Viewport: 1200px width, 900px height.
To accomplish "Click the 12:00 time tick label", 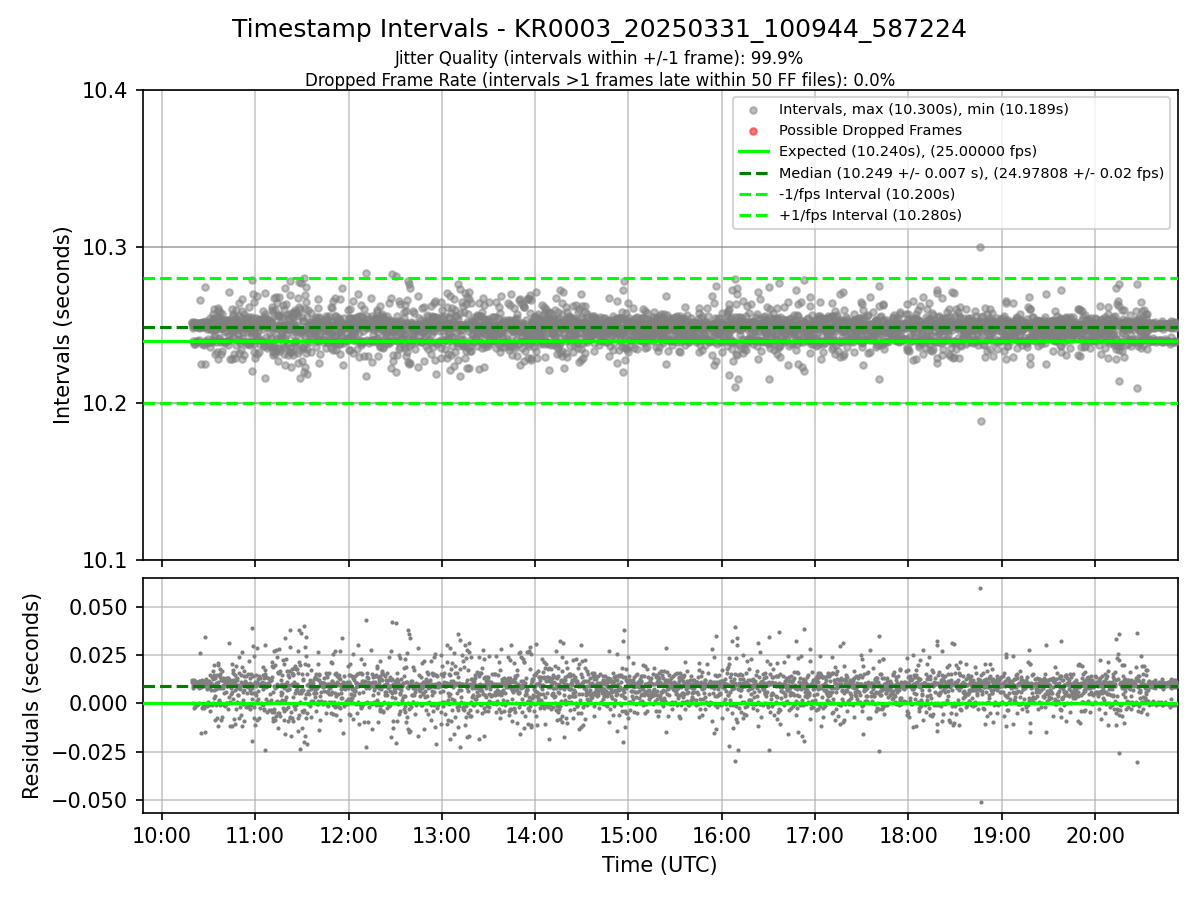I will 348,835.
